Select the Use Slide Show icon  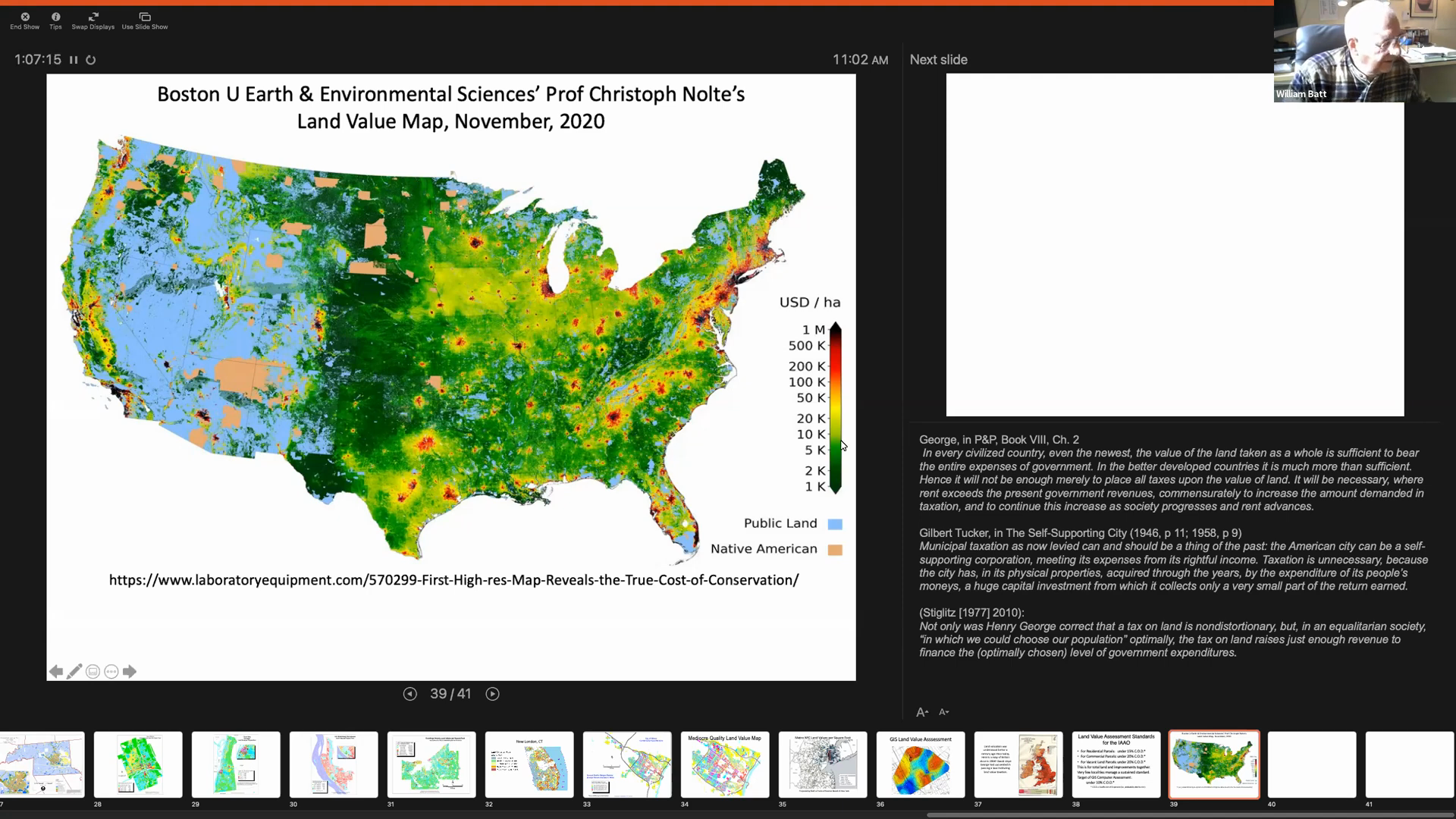pyautogui.click(x=144, y=16)
